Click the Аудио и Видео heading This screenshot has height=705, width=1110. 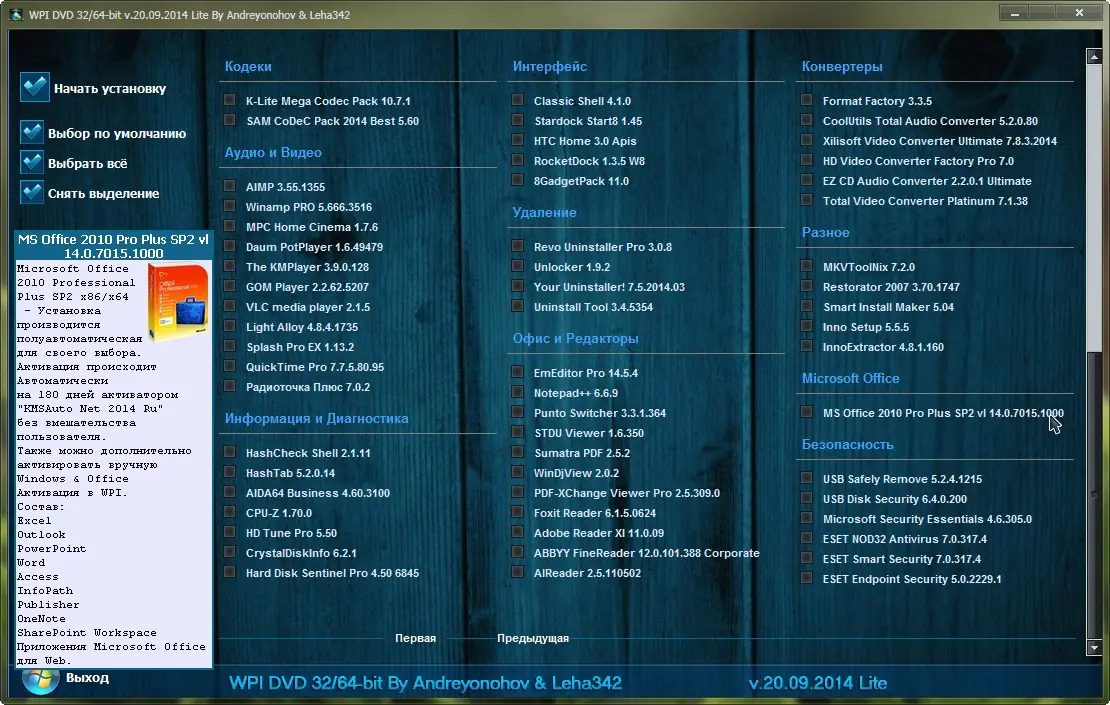273,152
